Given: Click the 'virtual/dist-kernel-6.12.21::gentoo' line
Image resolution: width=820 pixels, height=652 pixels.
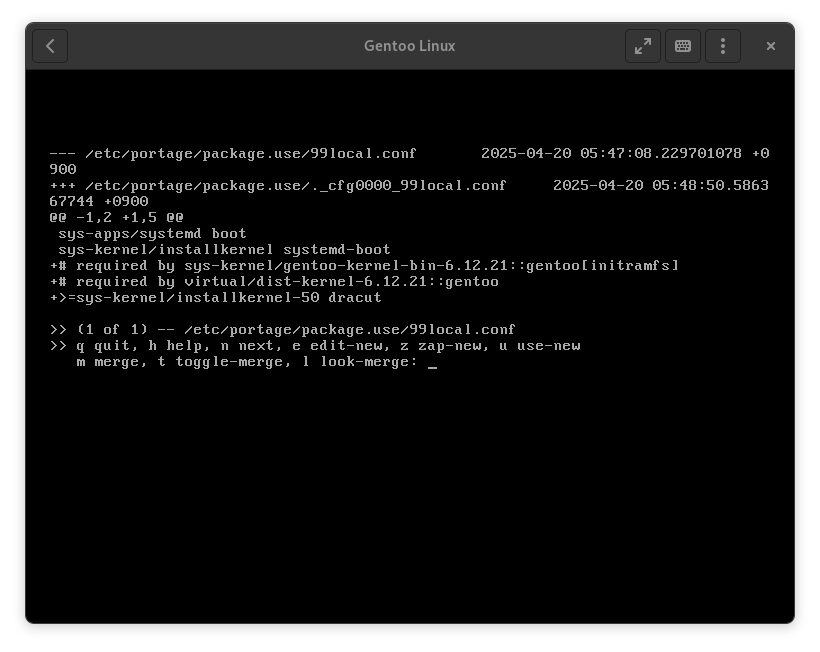Looking at the screenshot, I should tap(274, 282).
